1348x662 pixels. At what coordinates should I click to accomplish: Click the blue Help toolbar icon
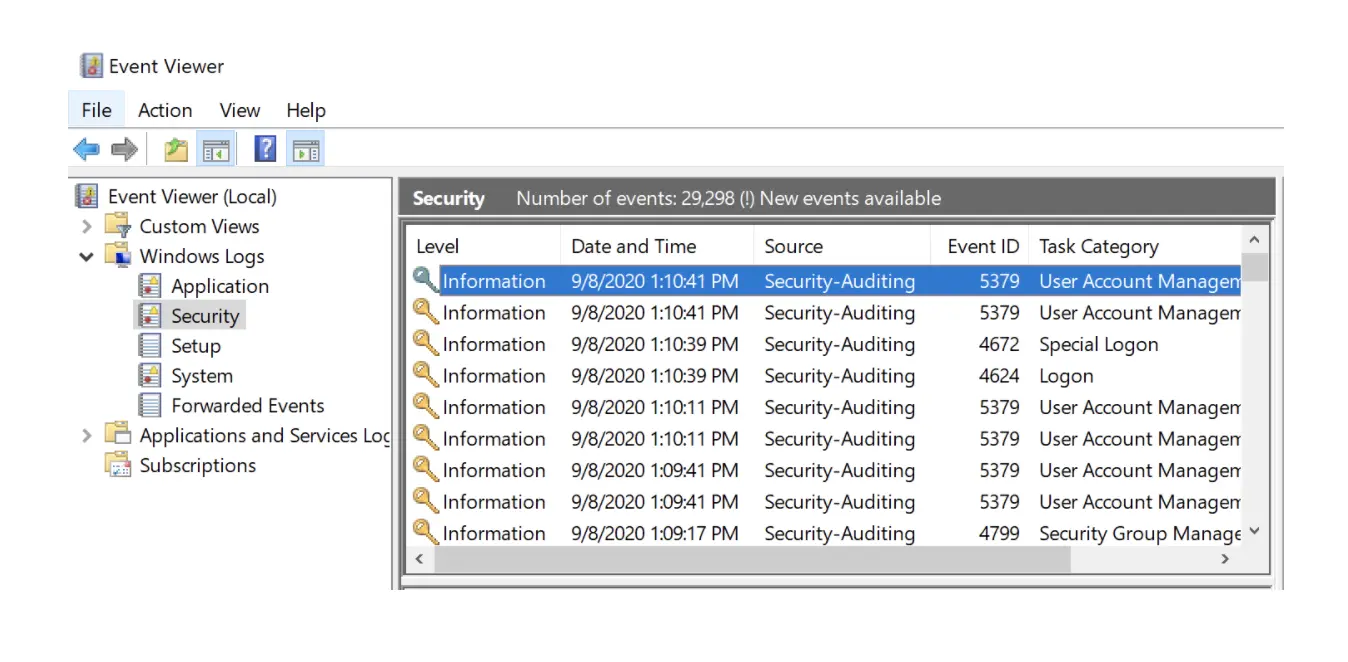point(265,150)
